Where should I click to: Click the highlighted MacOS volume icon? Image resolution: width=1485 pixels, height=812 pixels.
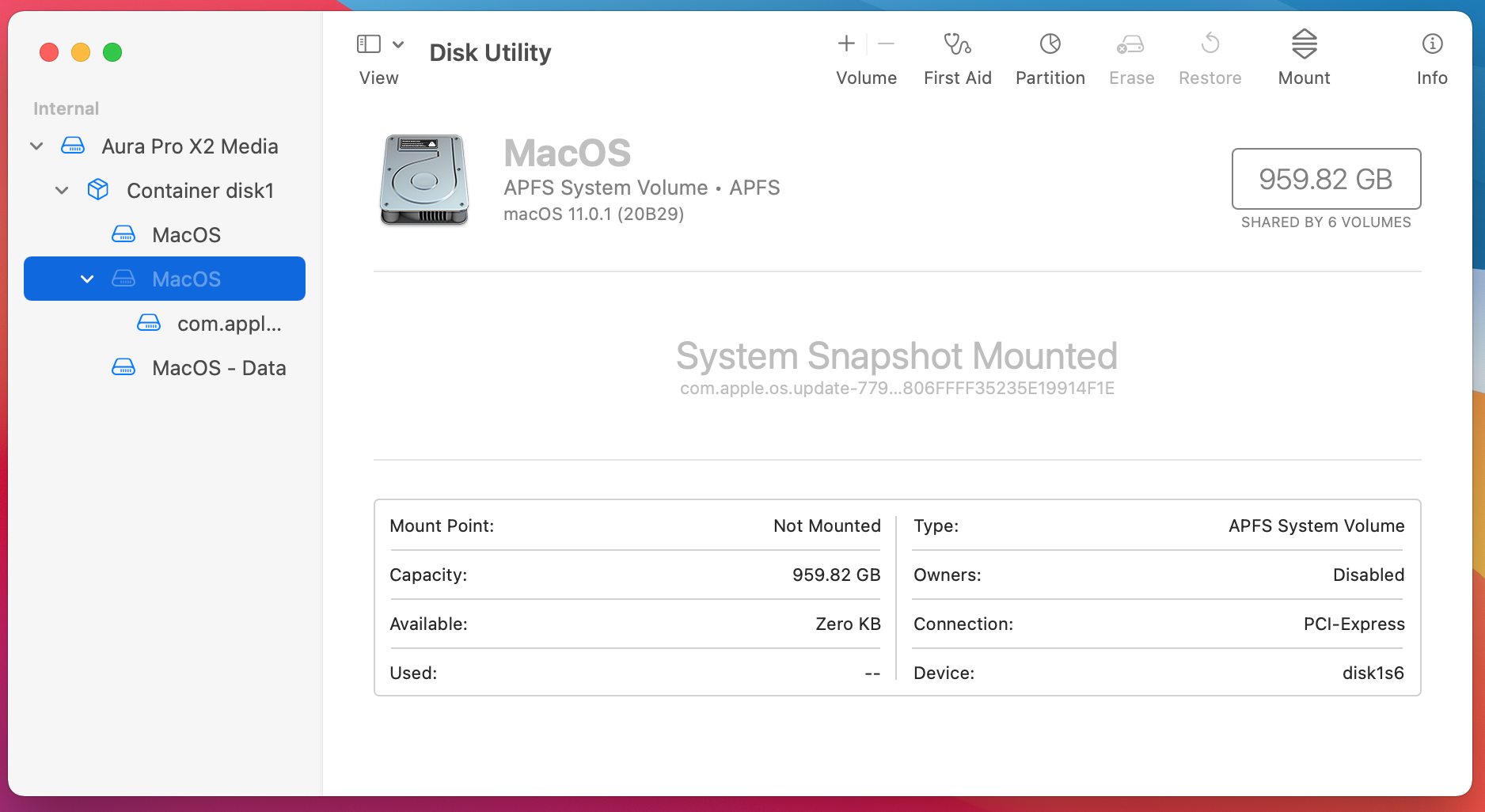pyautogui.click(x=123, y=279)
